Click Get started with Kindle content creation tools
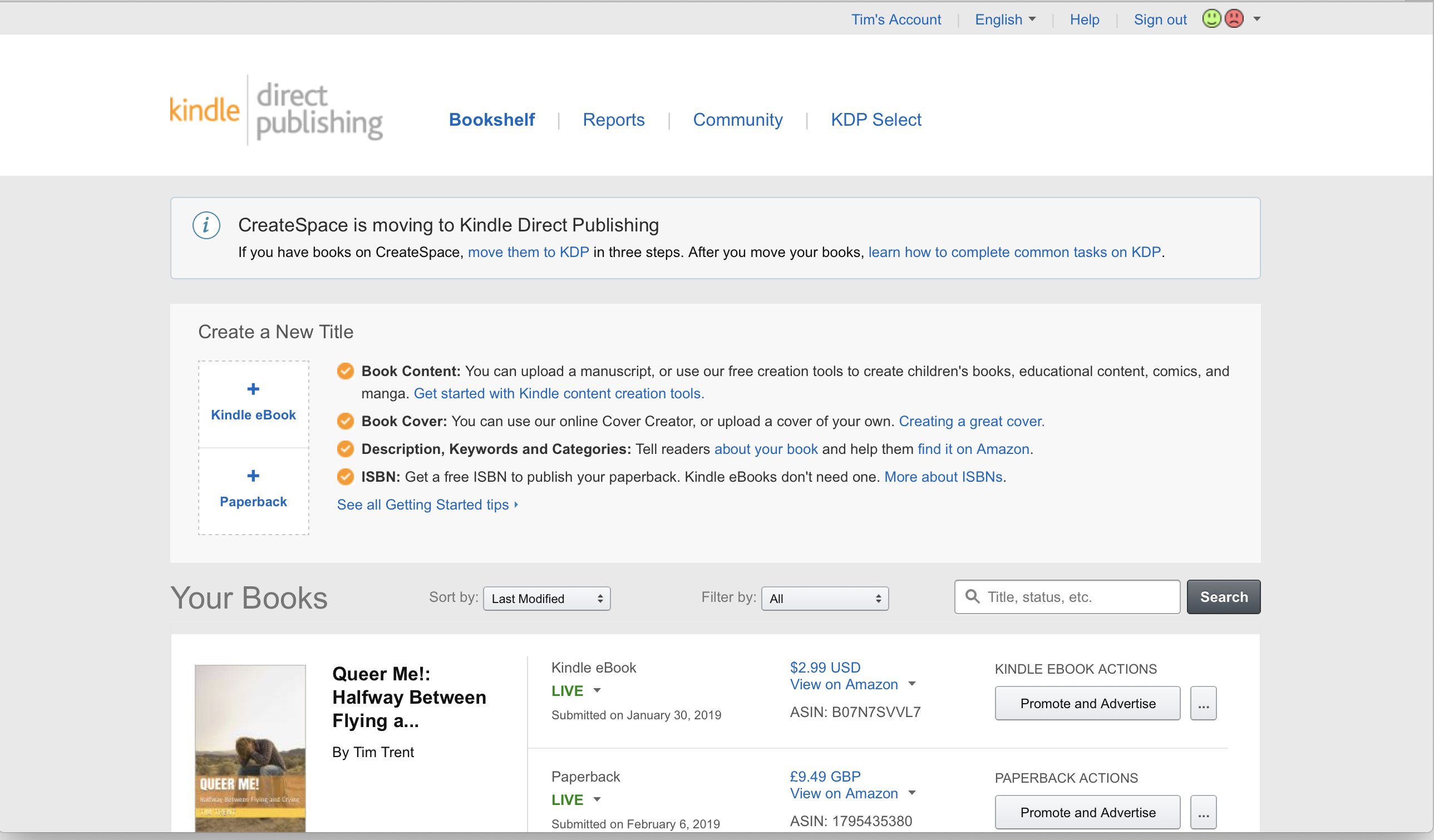Image resolution: width=1434 pixels, height=840 pixels. coord(559,393)
